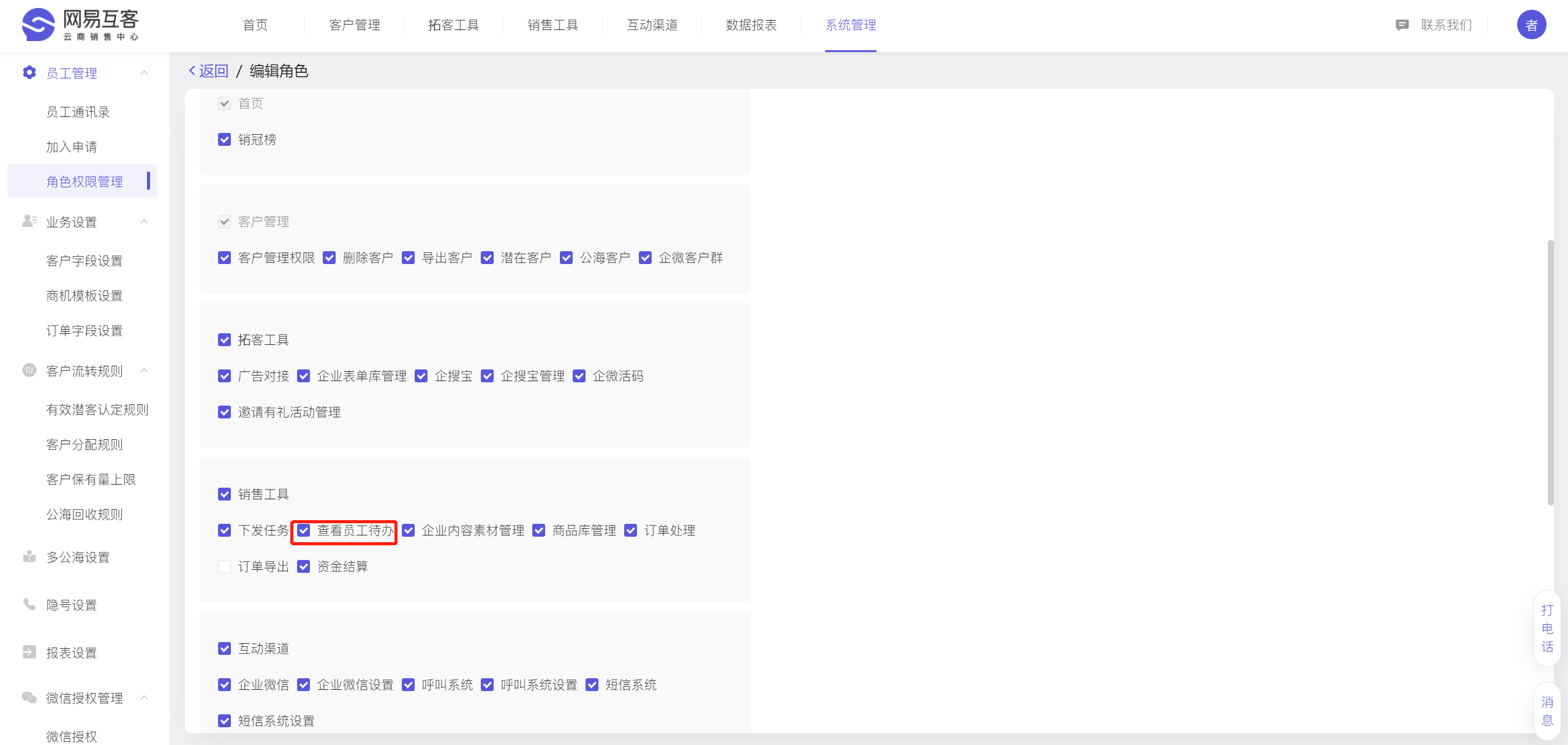Open the user avatar 者
The width and height of the screenshot is (1568, 745).
(x=1531, y=25)
